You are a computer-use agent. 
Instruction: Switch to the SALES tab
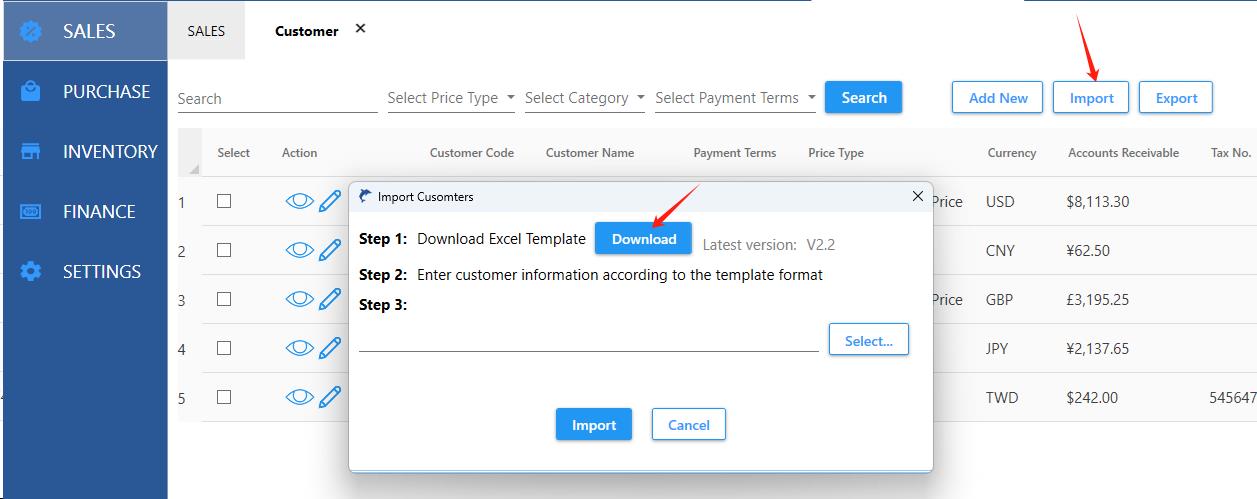[206, 31]
